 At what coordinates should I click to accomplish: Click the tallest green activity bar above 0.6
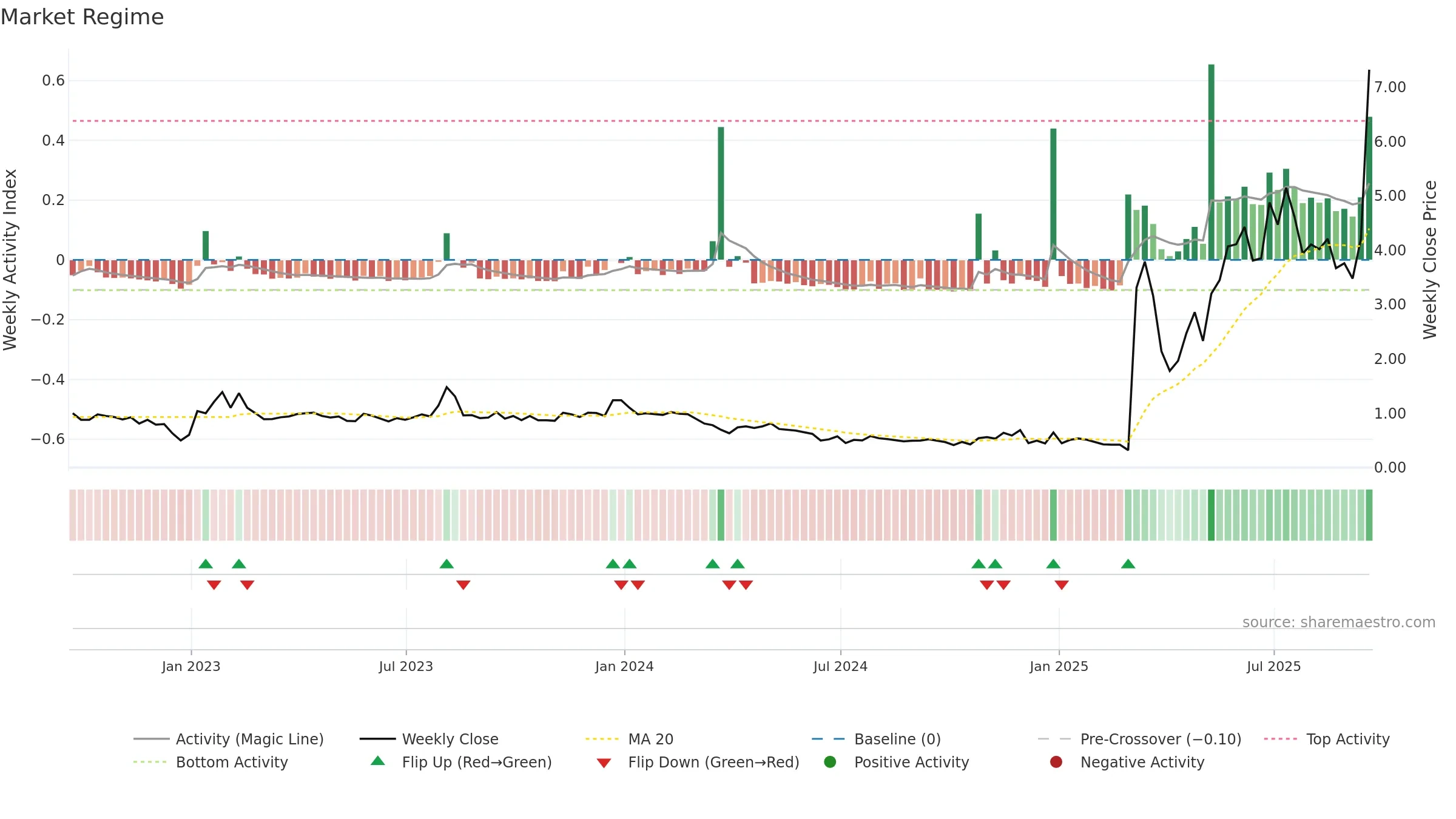tap(1212, 162)
